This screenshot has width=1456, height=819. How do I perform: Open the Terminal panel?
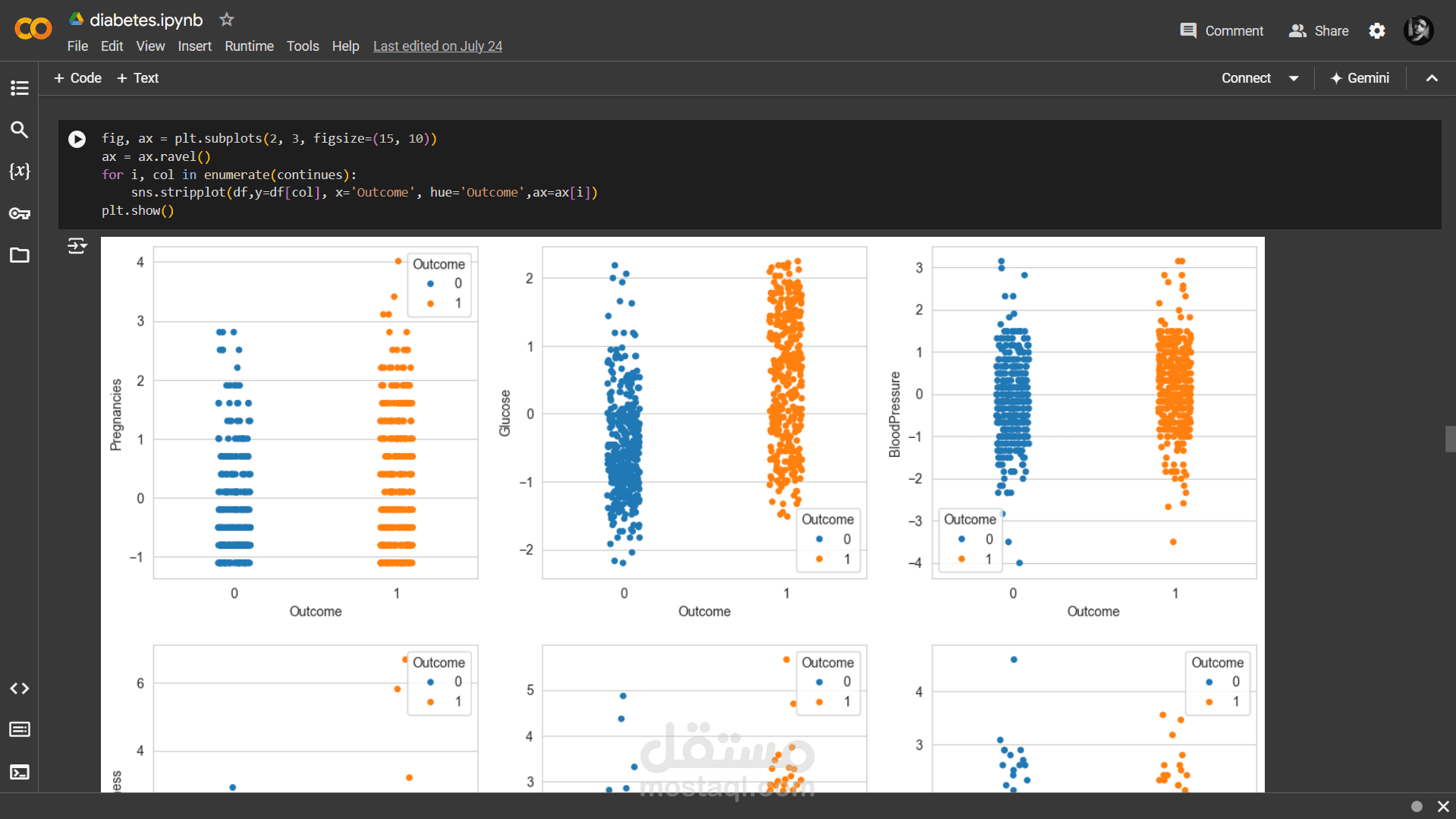tap(20, 772)
